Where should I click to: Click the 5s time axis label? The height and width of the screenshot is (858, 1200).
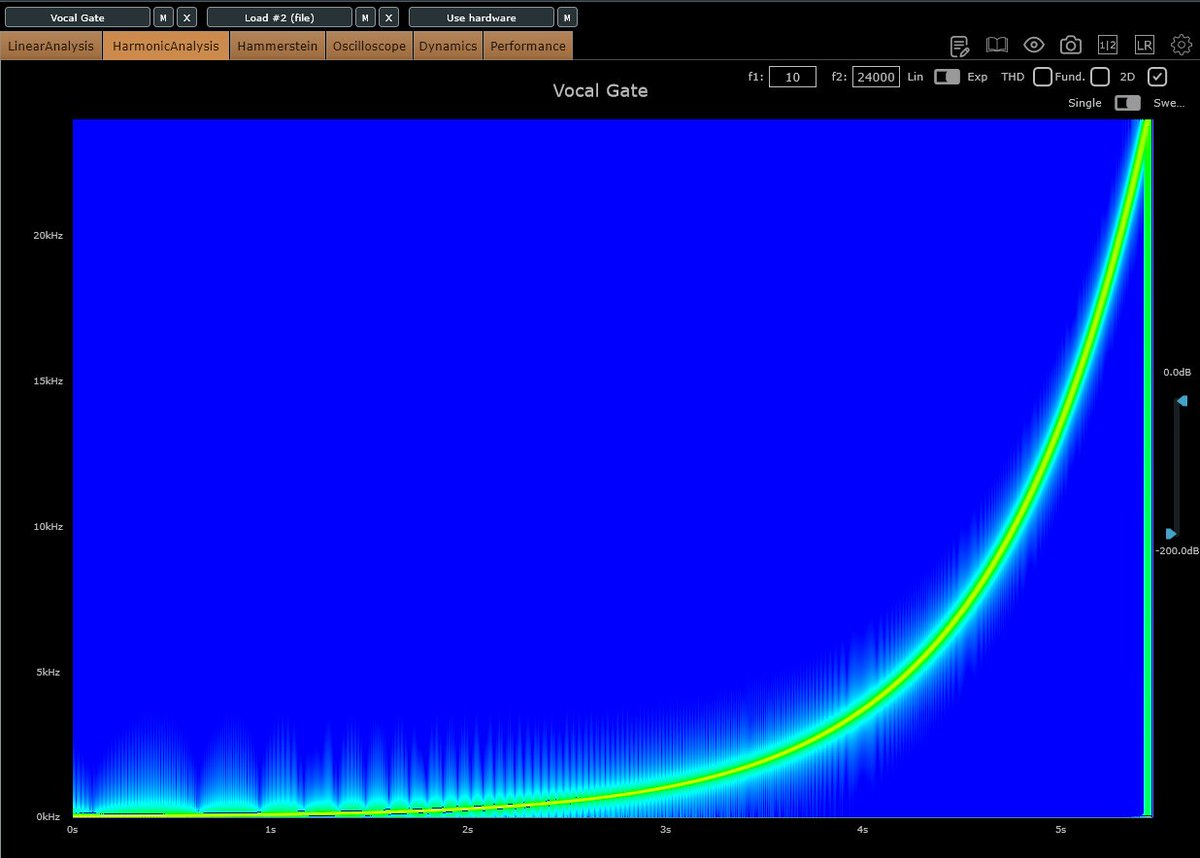1060,830
